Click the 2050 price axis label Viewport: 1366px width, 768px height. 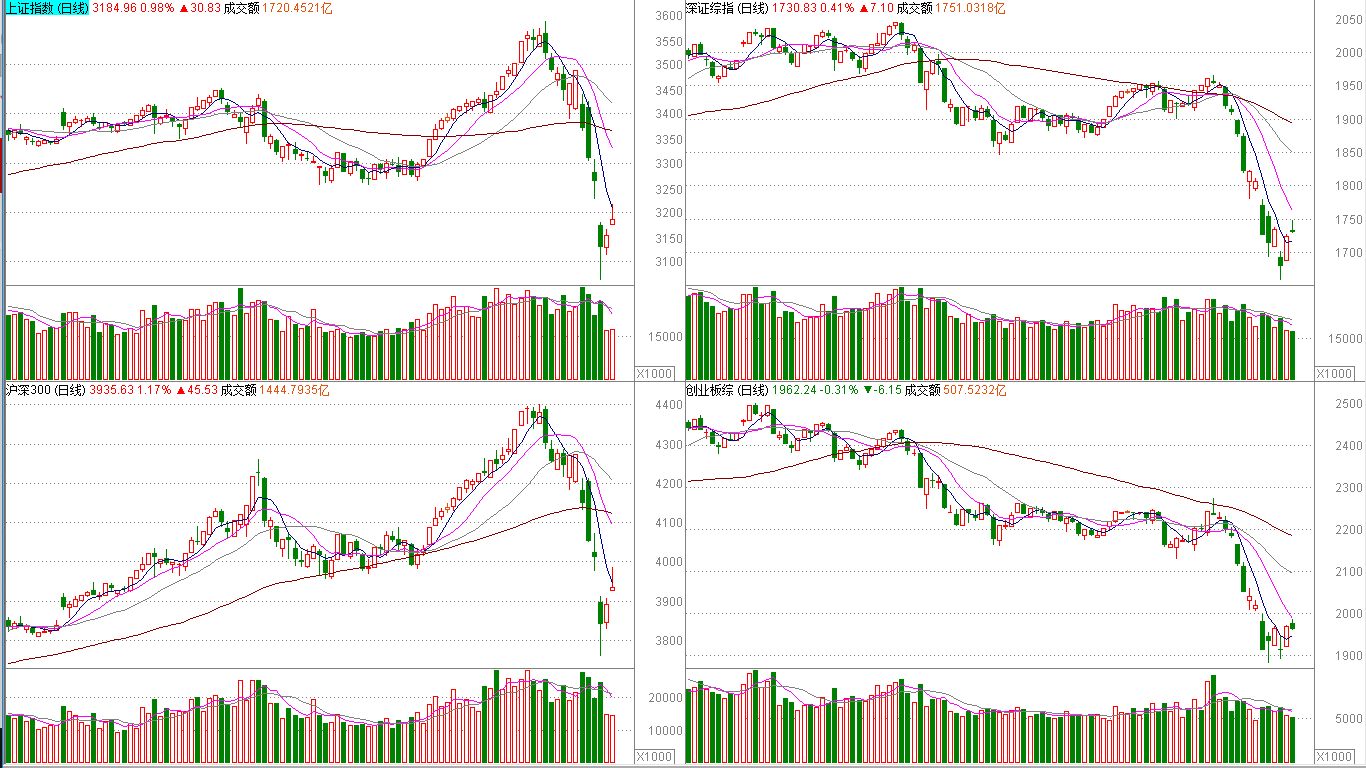pyautogui.click(x=1349, y=21)
